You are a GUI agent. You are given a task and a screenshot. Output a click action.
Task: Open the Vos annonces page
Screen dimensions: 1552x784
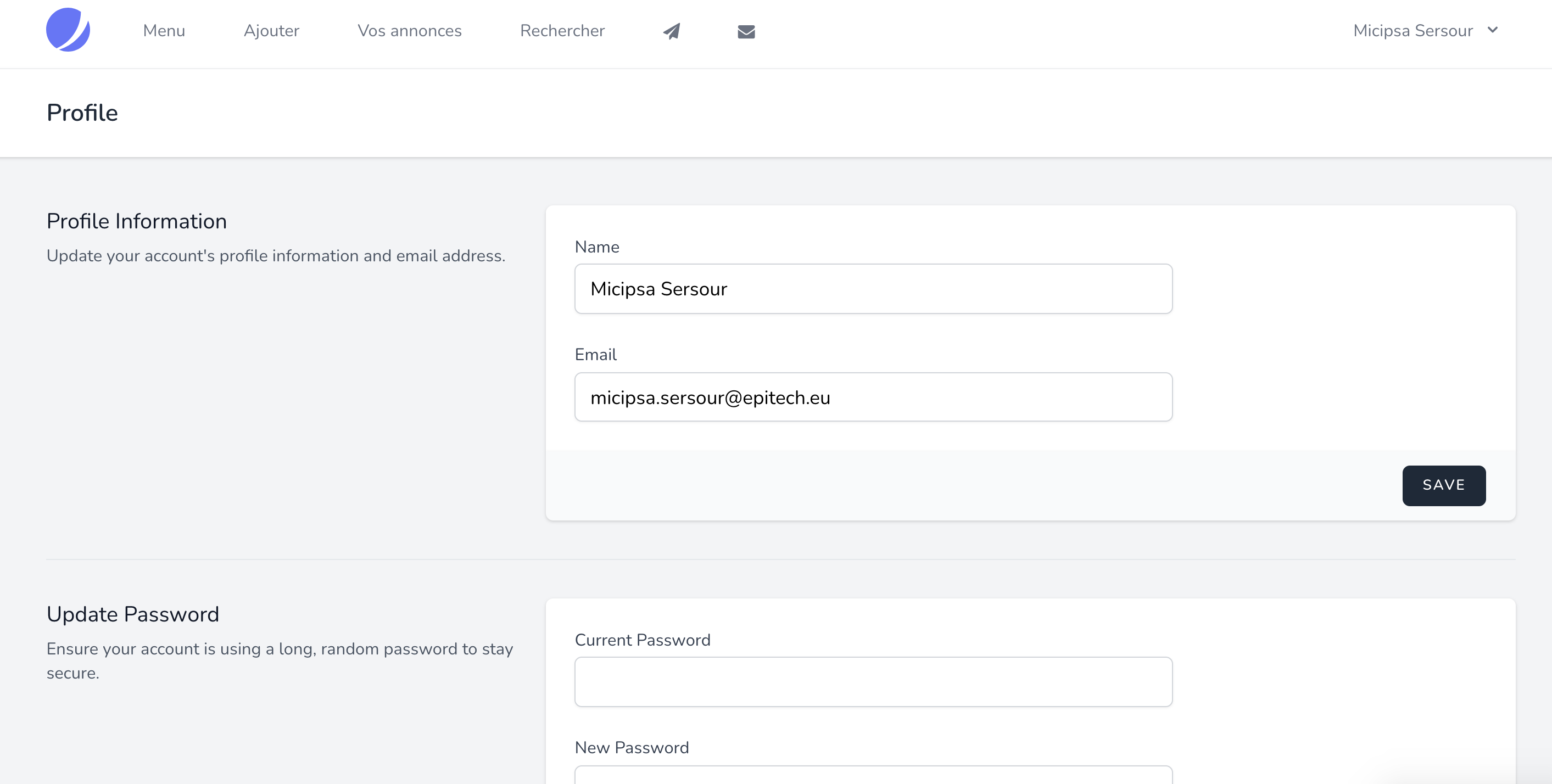pyautogui.click(x=409, y=31)
